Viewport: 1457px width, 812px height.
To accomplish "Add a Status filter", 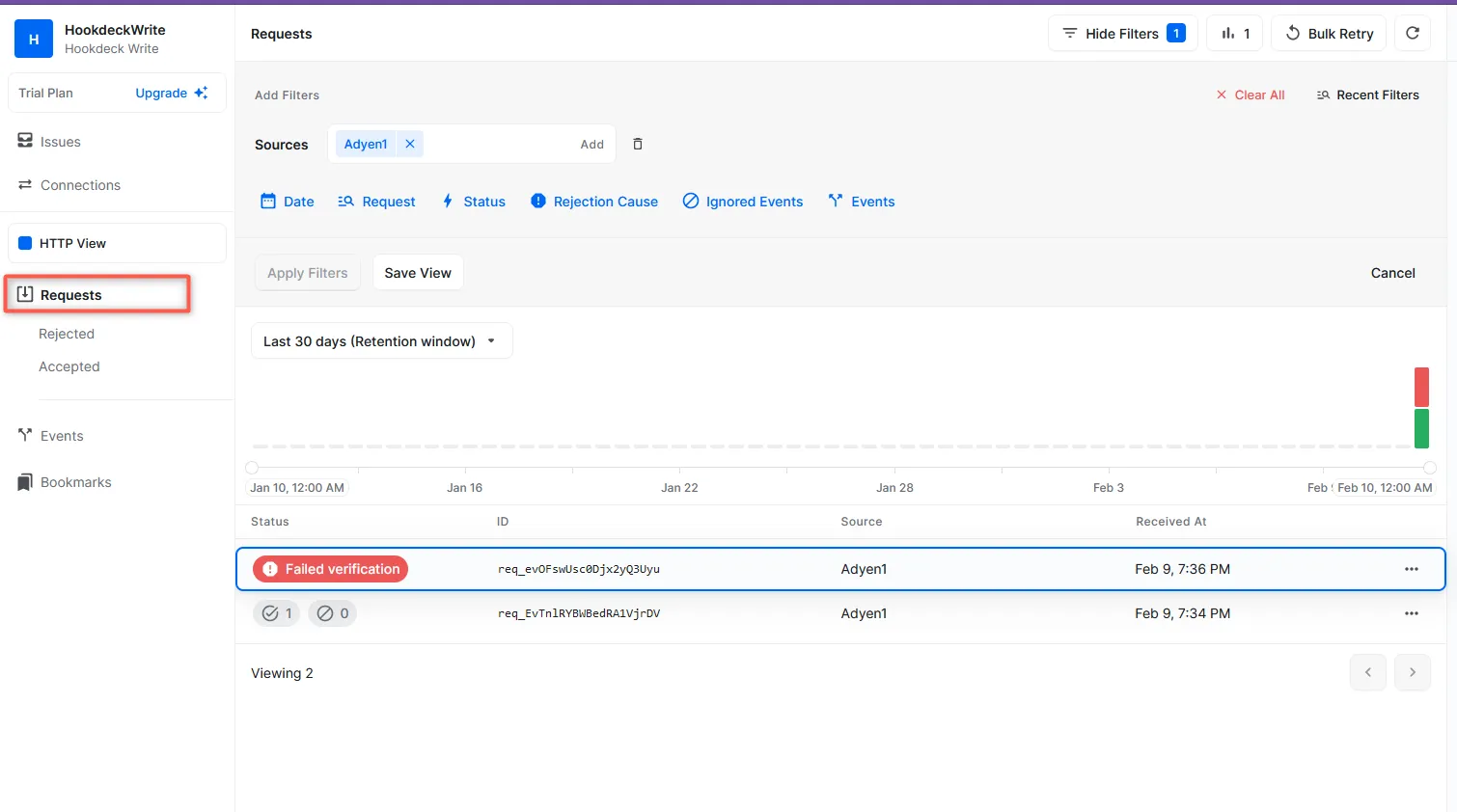I will tap(474, 202).
